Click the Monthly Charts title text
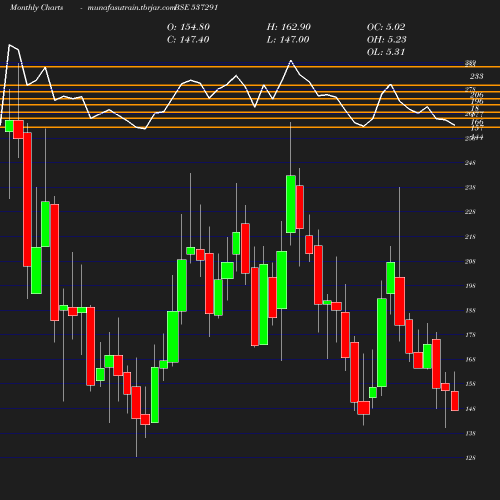The image size is (500, 500). click(x=37, y=8)
